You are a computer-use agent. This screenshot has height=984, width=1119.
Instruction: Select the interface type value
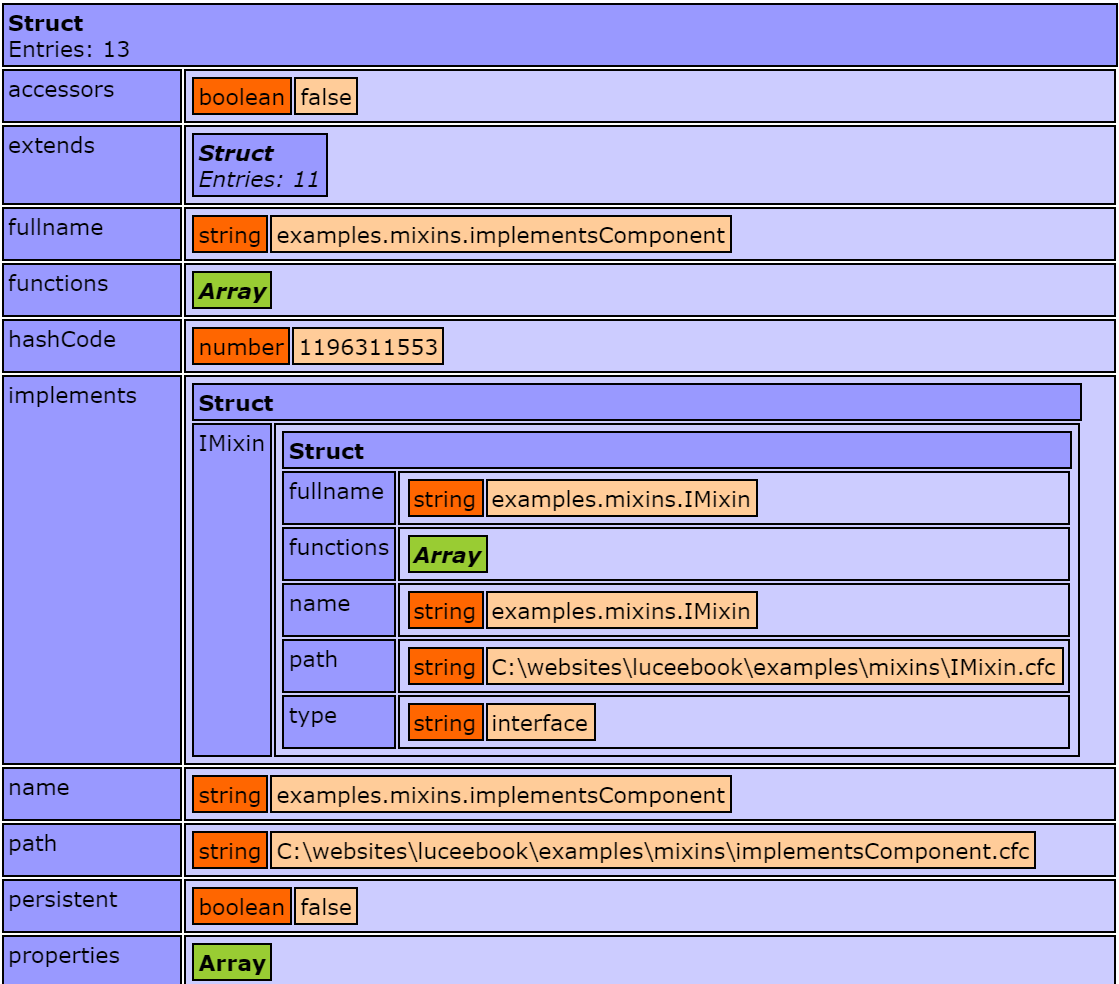click(x=540, y=723)
